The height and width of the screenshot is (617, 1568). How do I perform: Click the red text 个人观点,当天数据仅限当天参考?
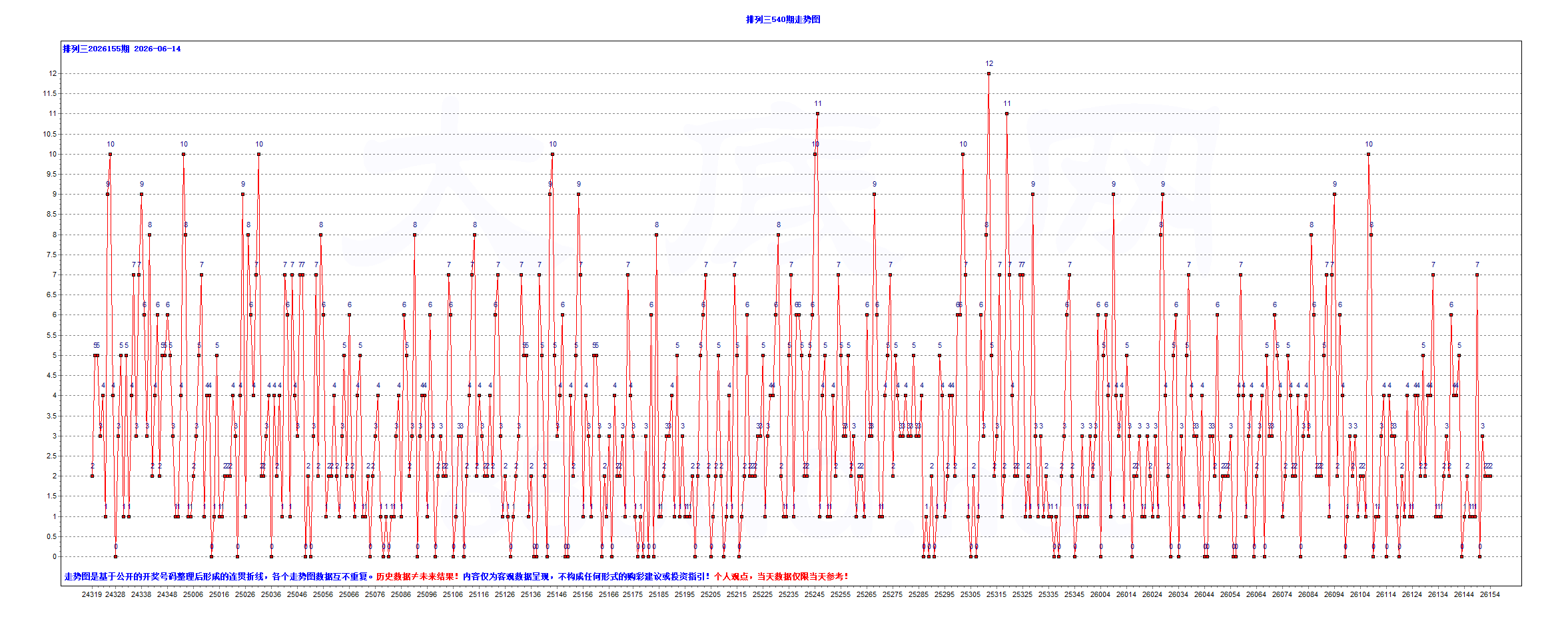point(781,576)
